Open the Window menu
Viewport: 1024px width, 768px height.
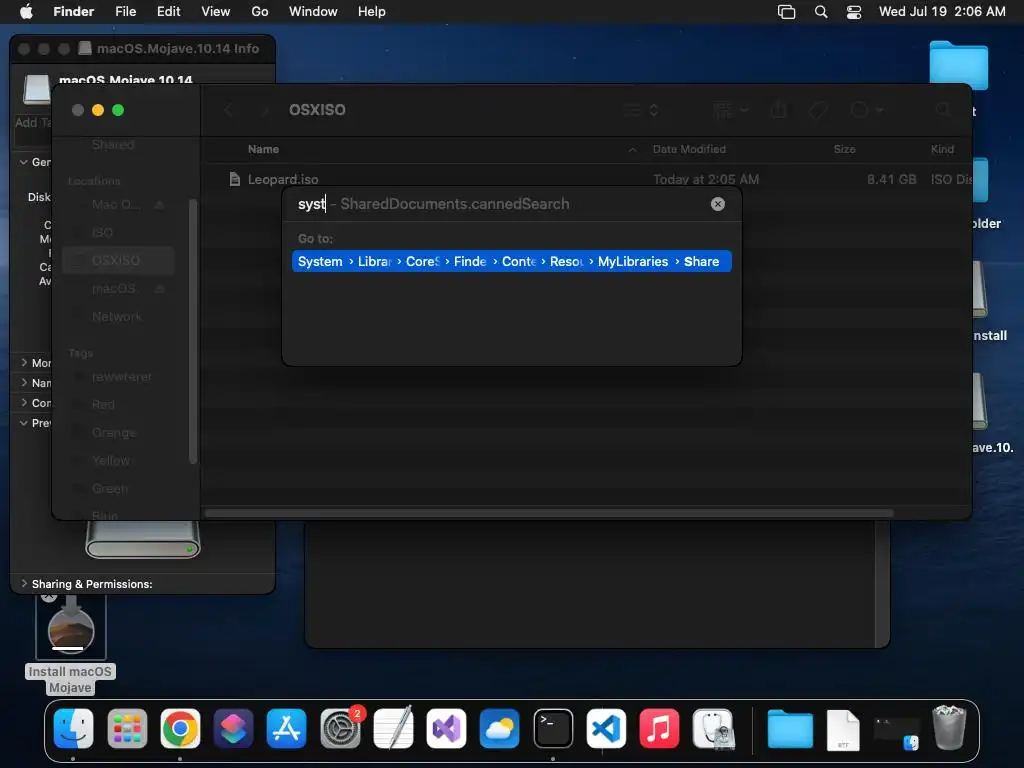pyautogui.click(x=313, y=11)
